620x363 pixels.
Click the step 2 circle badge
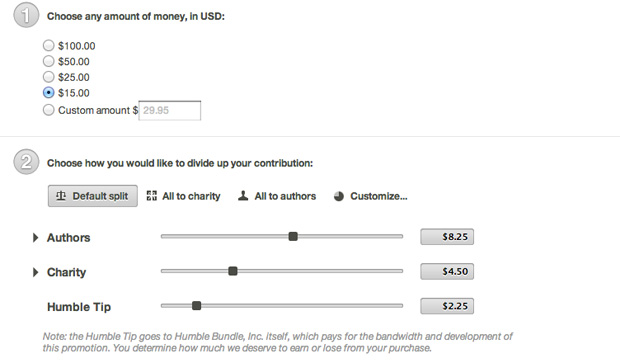26,162
